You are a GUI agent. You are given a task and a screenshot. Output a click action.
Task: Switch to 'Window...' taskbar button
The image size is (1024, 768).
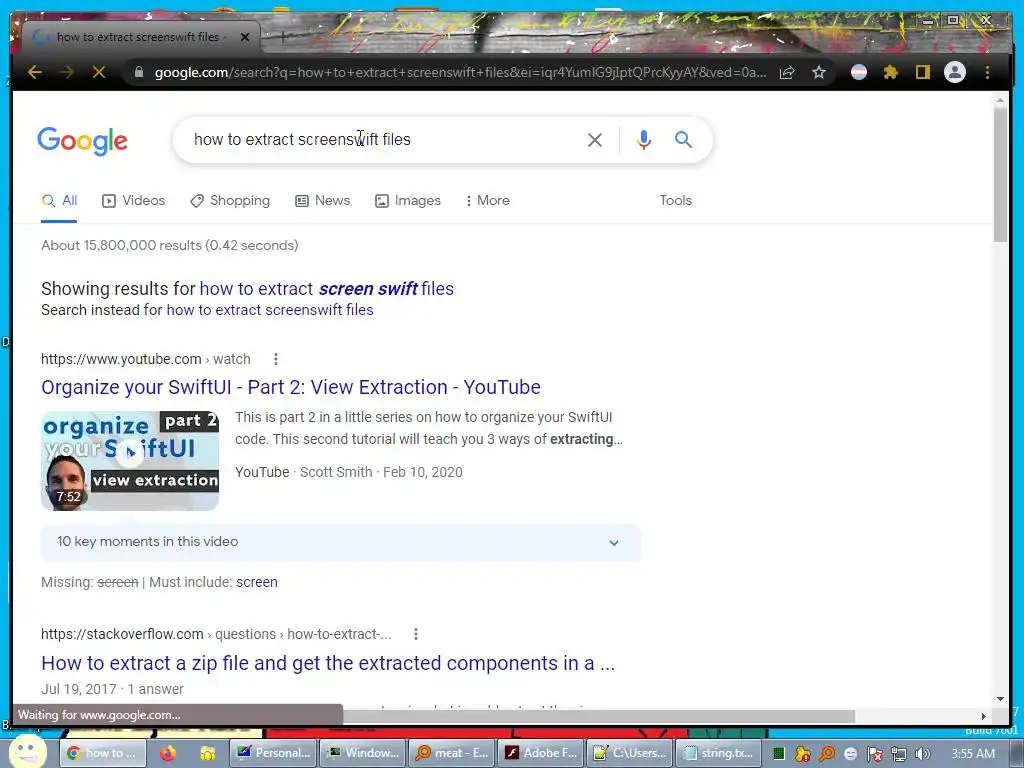363,753
